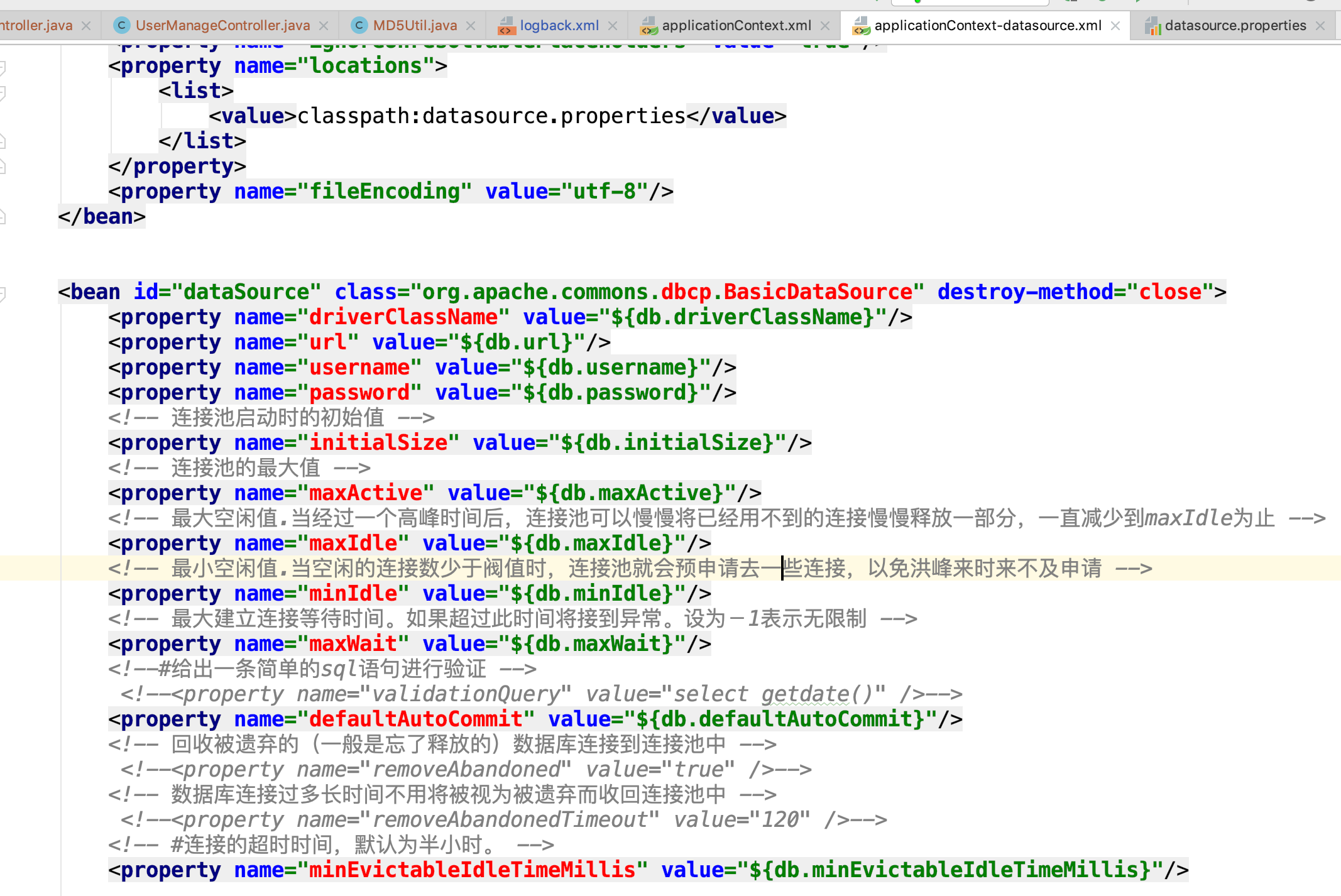The image size is (1341, 896).
Task: Place cursor on minEvictableIdleTimeMillis property name
Action: click(472, 870)
